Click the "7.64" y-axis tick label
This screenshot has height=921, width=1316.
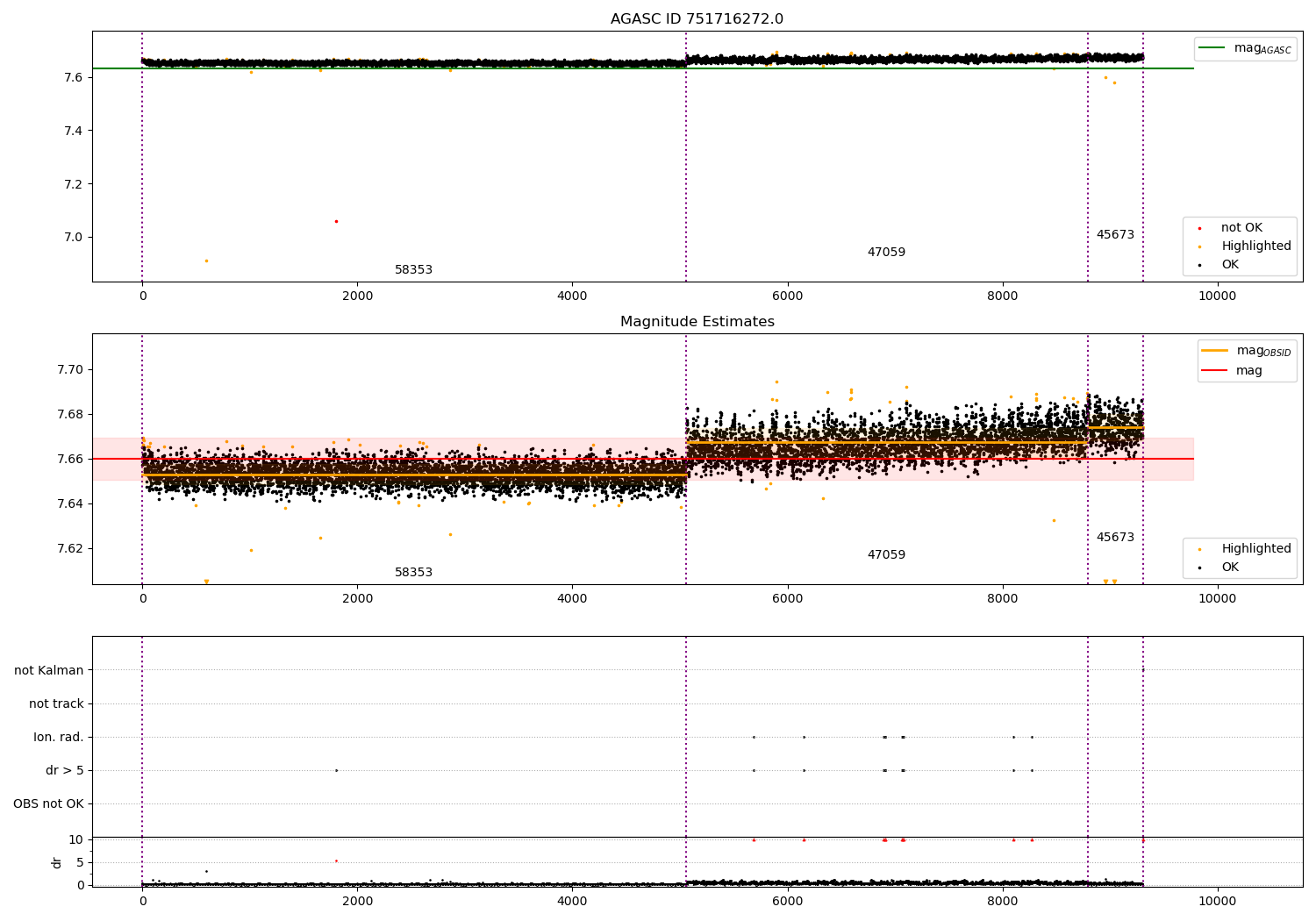[69, 504]
